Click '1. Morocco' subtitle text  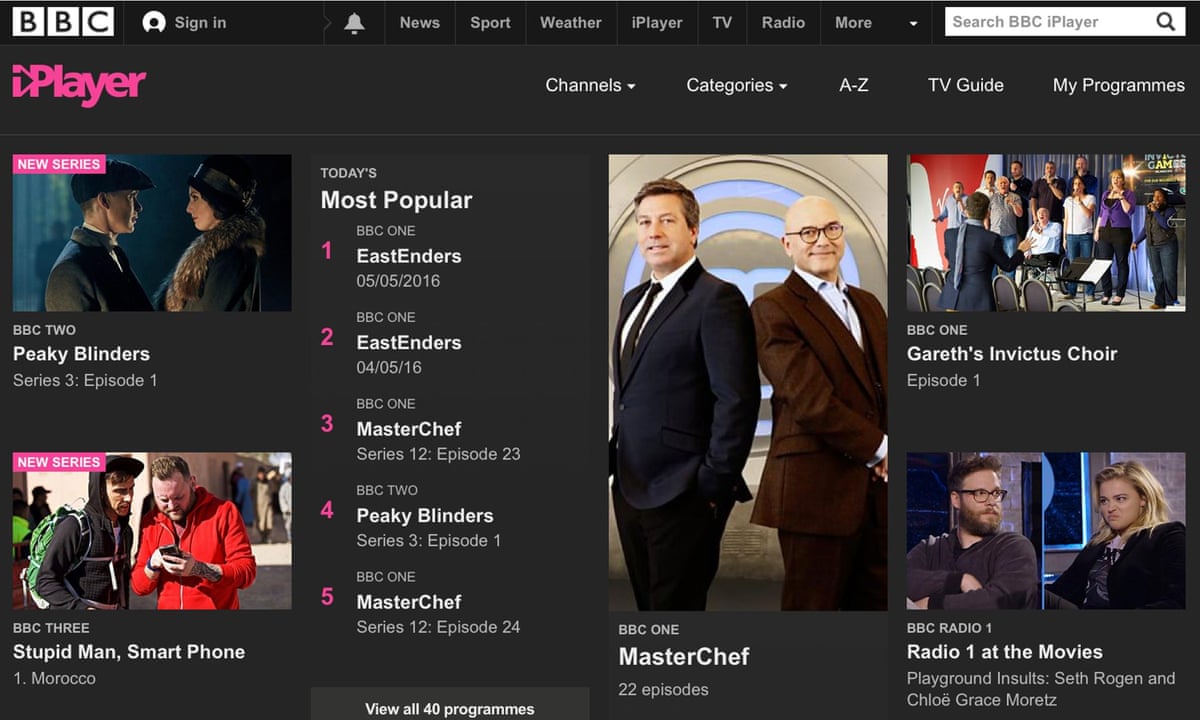55,678
